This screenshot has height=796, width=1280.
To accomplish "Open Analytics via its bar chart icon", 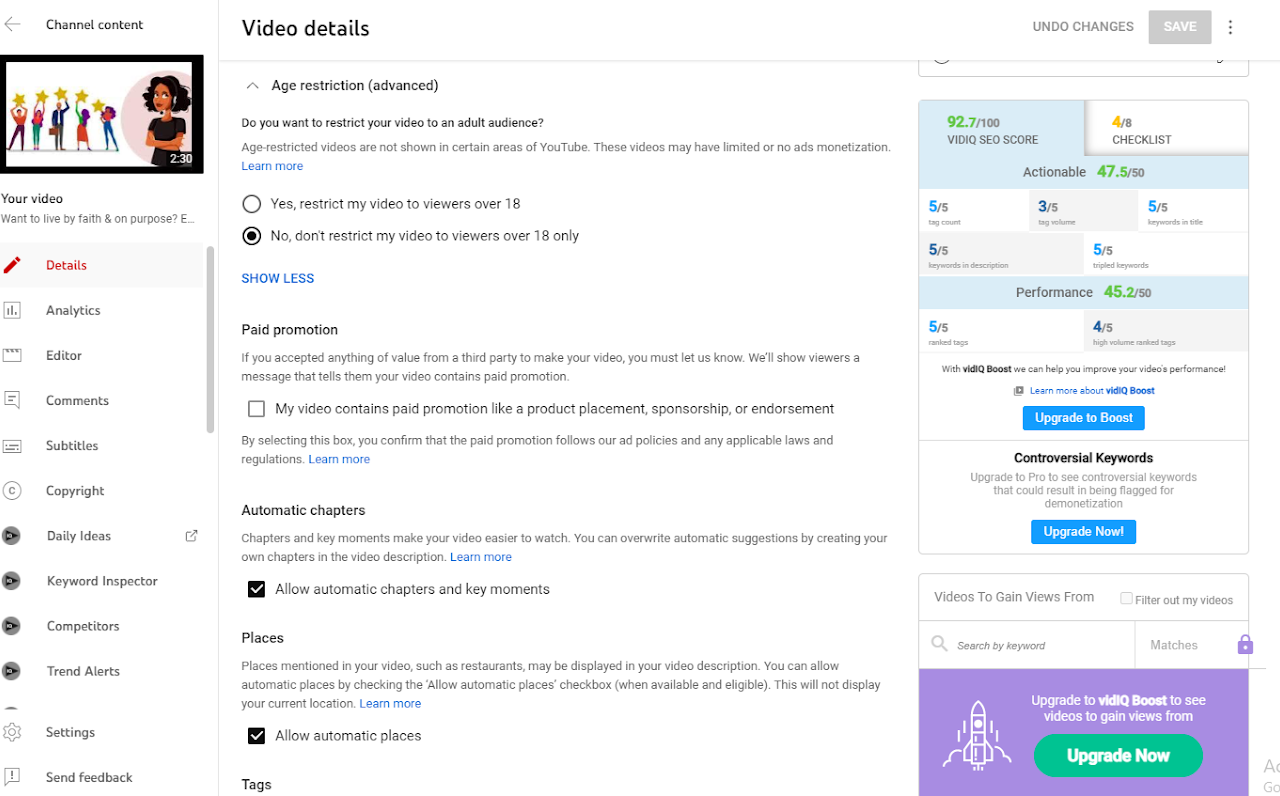I will tap(12, 310).
